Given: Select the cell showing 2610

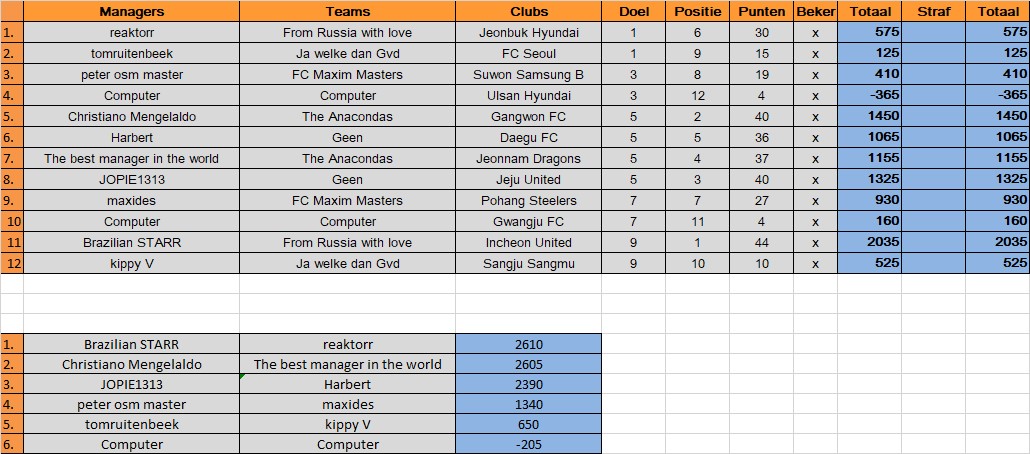Looking at the screenshot, I should (x=528, y=344).
